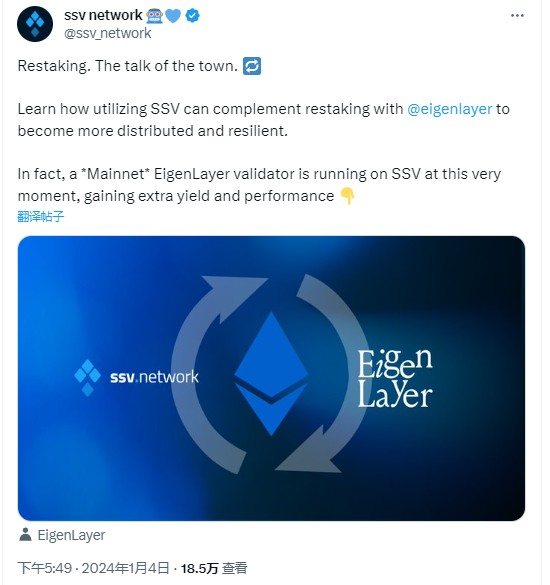Image resolution: width=550 pixels, height=585 pixels.
Task: Click the post timestamp 下午5:49
Action: click(45, 568)
